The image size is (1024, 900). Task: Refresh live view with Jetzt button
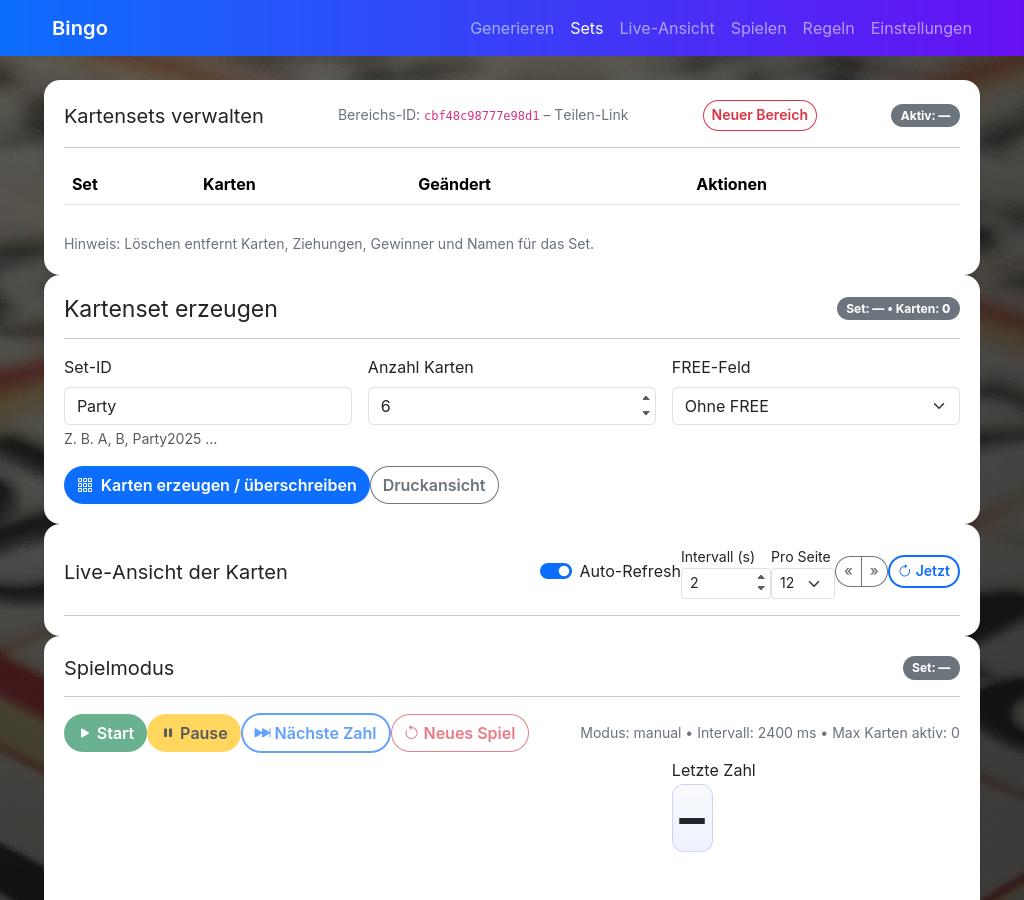(x=923, y=571)
